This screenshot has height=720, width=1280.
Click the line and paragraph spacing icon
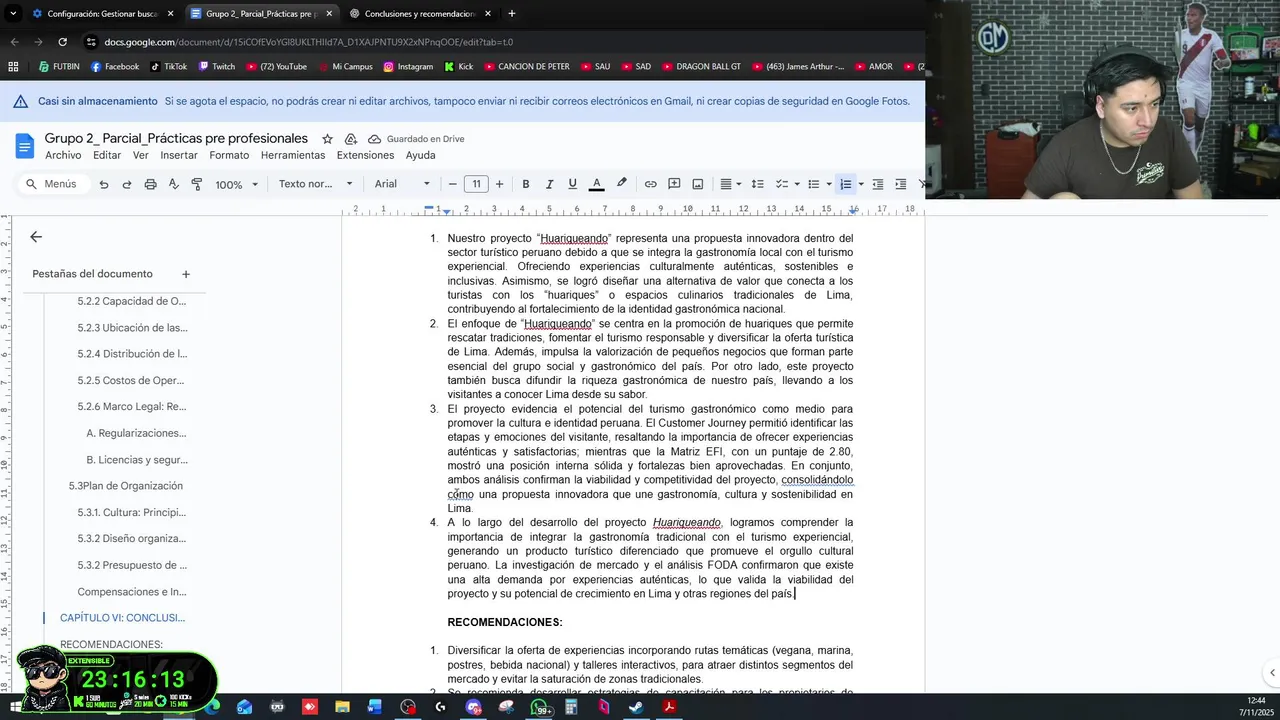pos(757,184)
